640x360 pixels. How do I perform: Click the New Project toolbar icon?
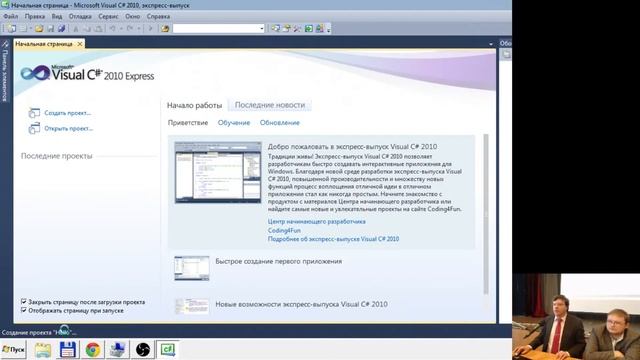click(12, 29)
